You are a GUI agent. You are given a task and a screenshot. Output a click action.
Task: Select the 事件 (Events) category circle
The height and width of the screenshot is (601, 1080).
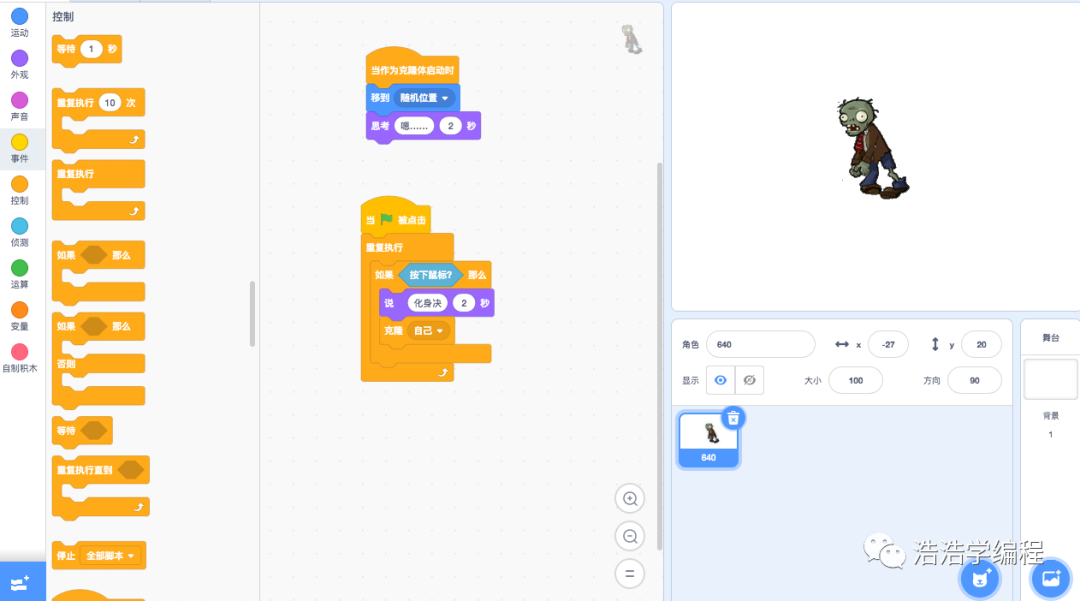pyautogui.click(x=19, y=143)
